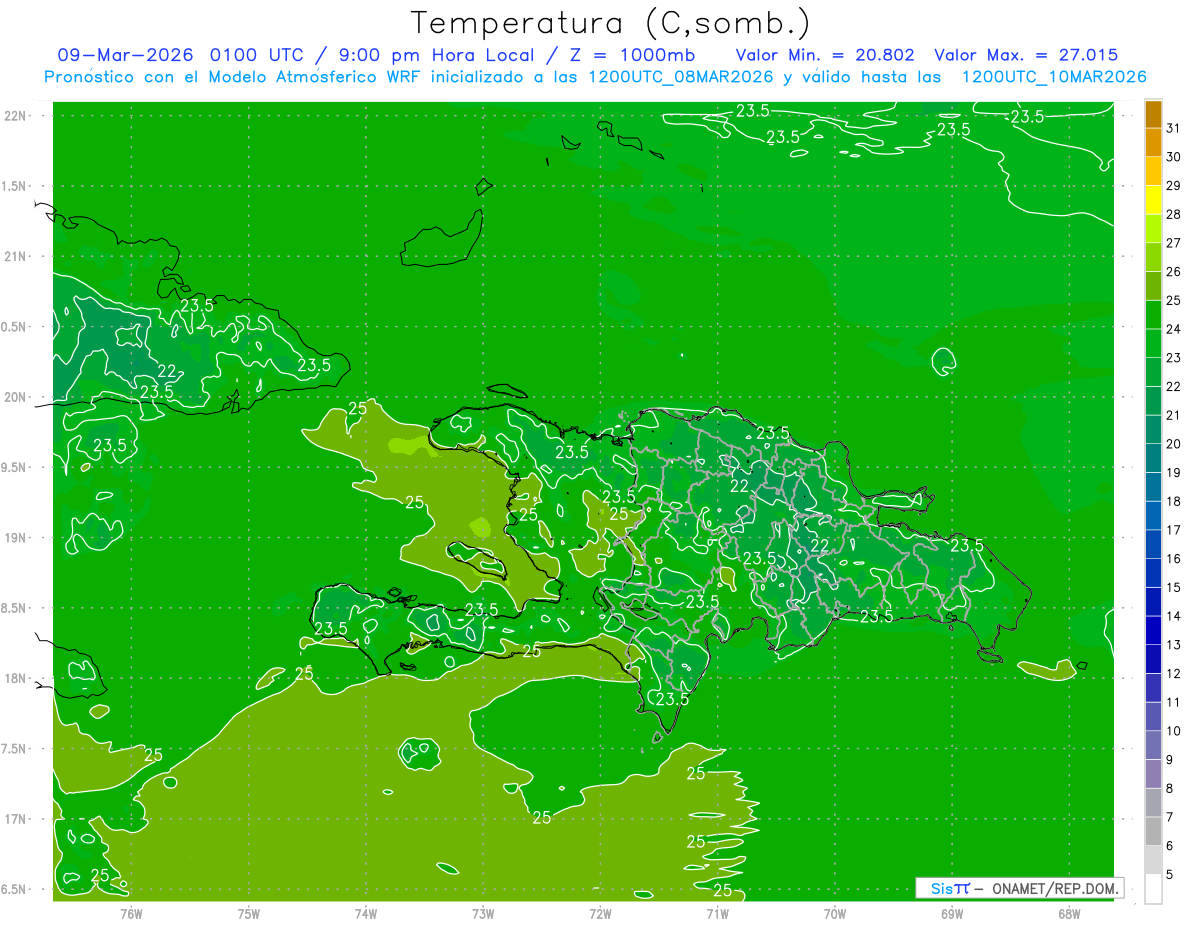
Task: Click the '74W' longitude axis label
Action: pyautogui.click(x=366, y=914)
